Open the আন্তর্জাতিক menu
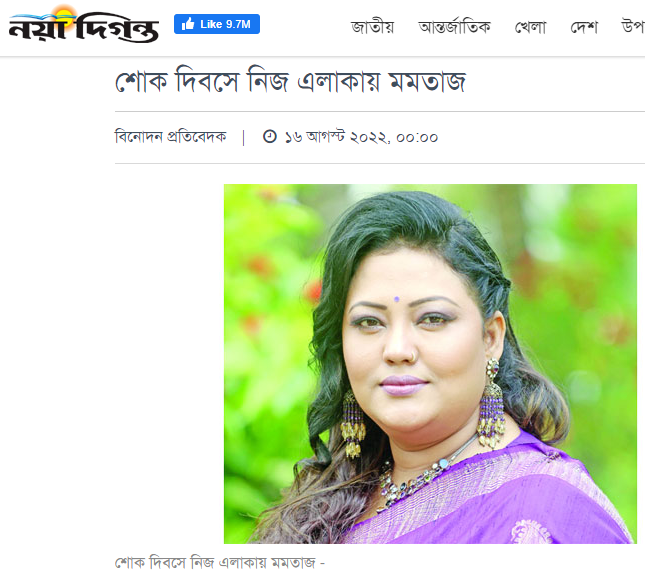645x580 pixels. [455, 27]
